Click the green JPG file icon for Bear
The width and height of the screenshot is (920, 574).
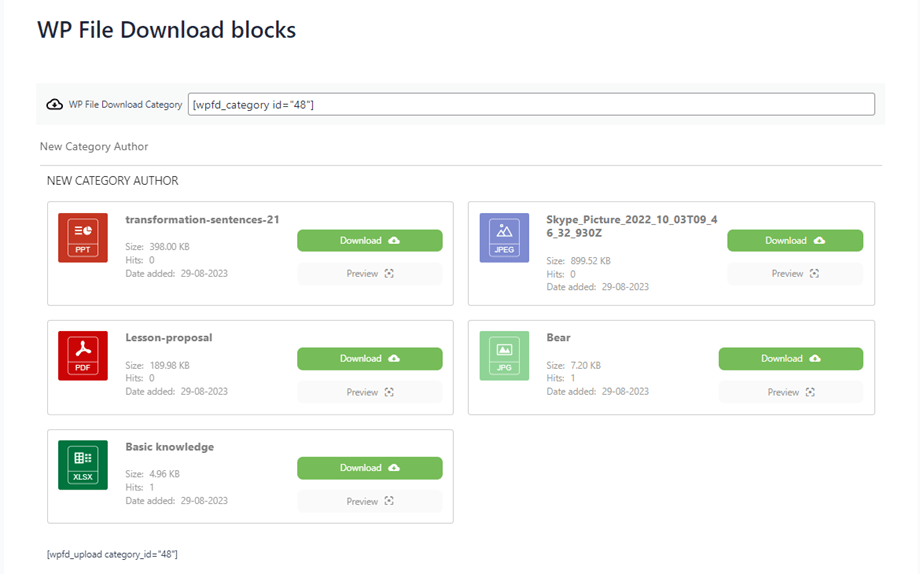[x=504, y=356]
